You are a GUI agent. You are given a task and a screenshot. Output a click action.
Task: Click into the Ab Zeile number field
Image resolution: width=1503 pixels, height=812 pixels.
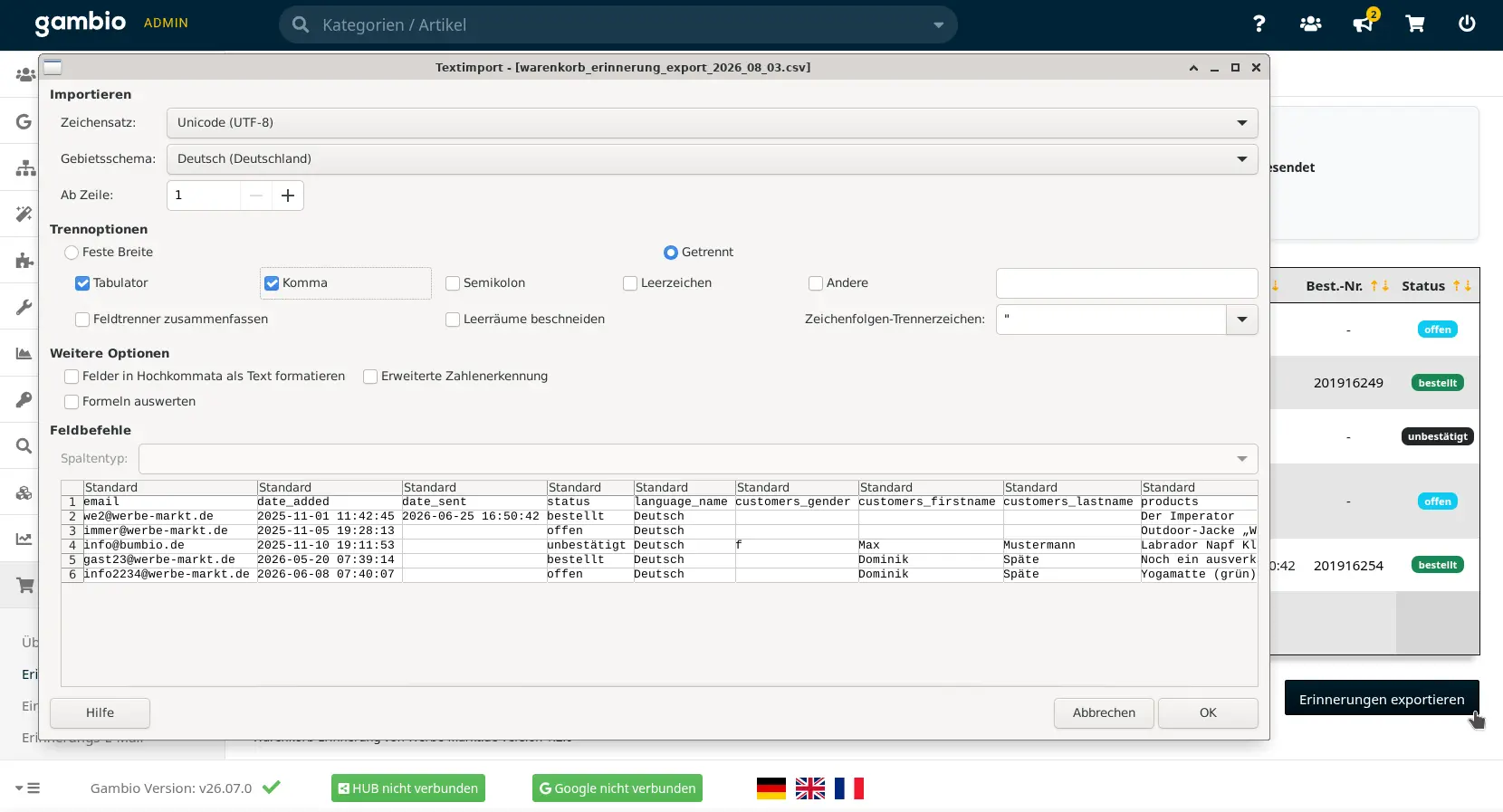tap(204, 196)
